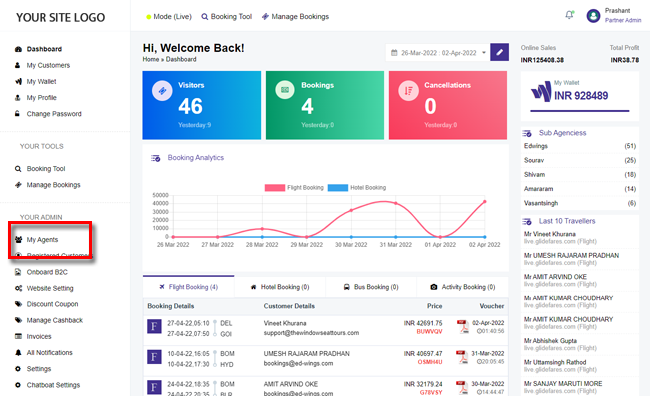The width and height of the screenshot is (650, 396).
Task: Click traveller Mr Abhishek Gupta
Action: 550,340
